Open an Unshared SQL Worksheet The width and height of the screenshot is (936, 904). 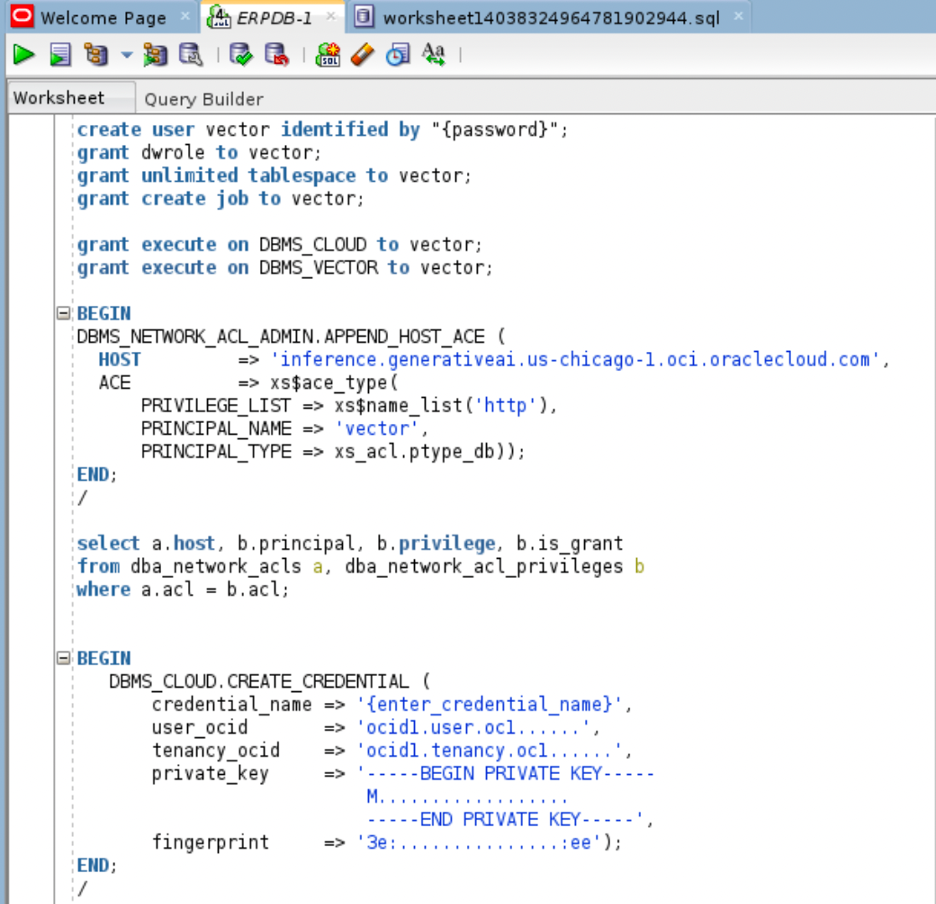(x=327, y=55)
